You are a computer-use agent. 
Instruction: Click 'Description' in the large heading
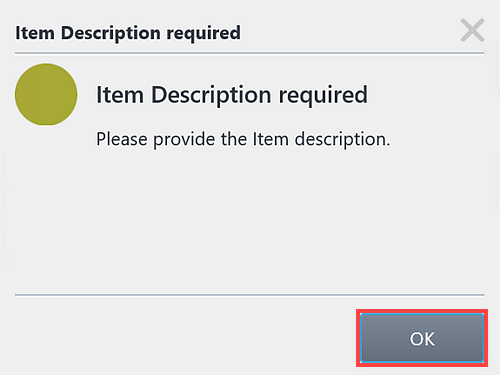pyautogui.click(x=211, y=96)
